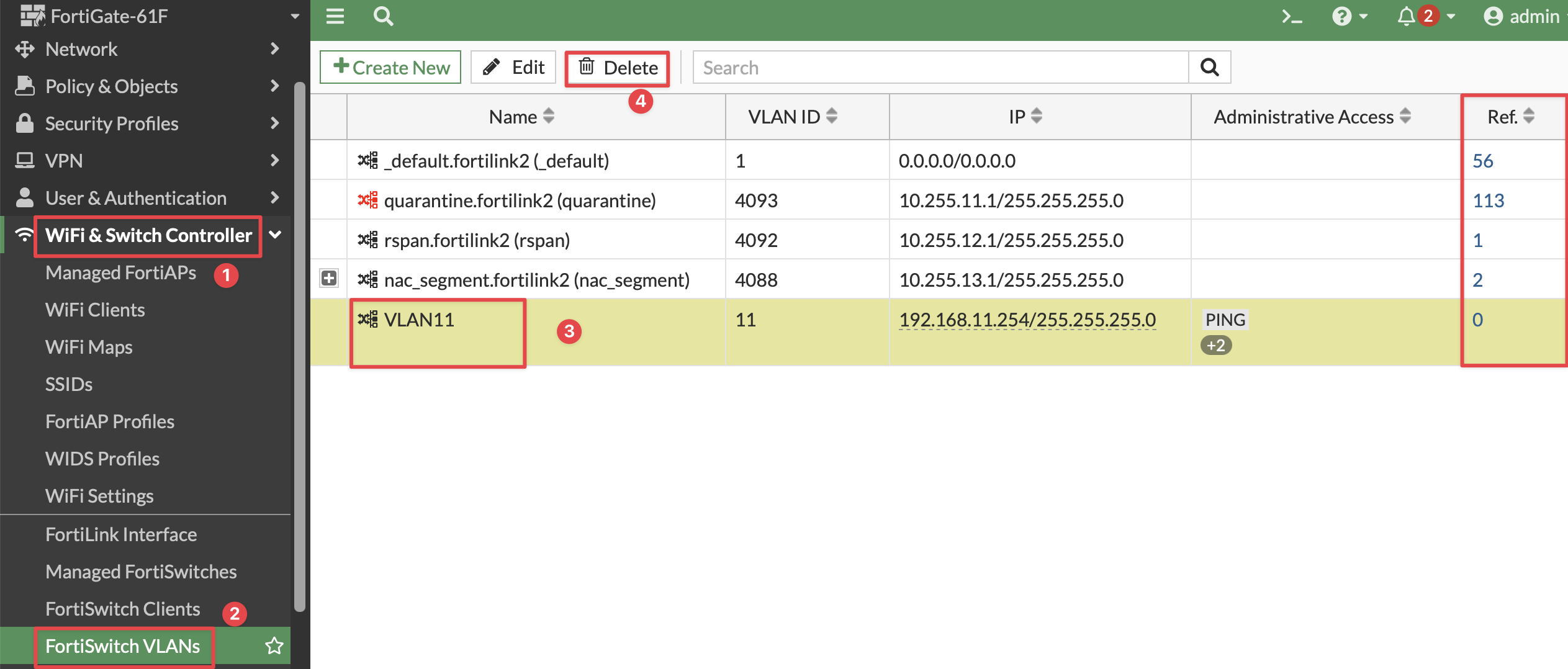Open reference count 113 link
Viewport: 1568px width, 669px height.
point(1489,200)
